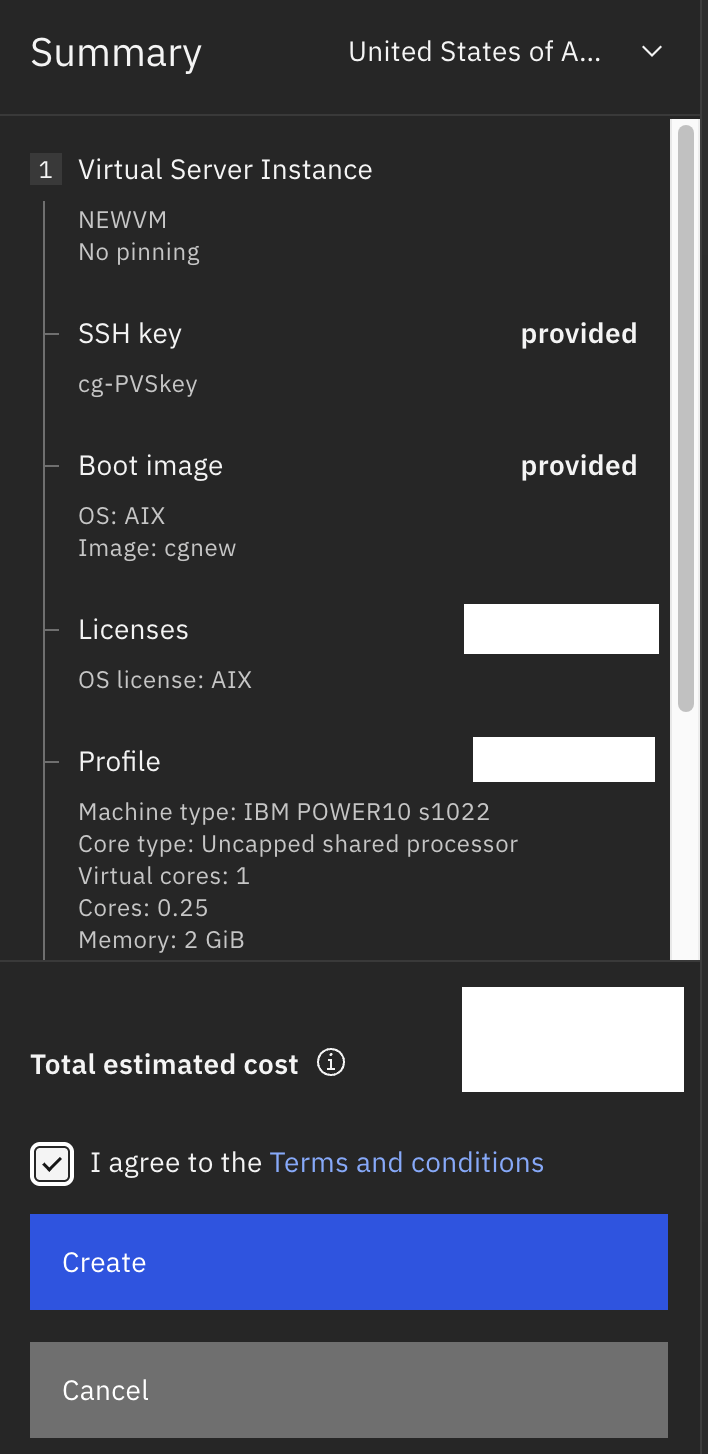Click the Image: cgnew text
The height and width of the screenshot is (1454, 708).
tap(158, 548)
